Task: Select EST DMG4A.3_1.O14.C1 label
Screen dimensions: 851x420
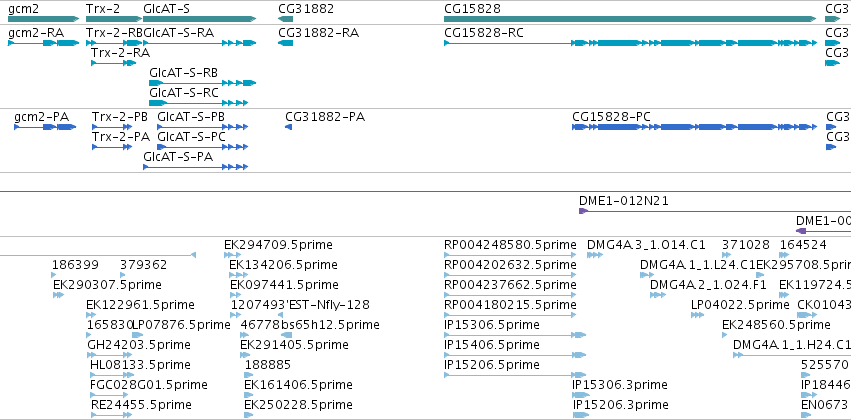Action: [646, 245]
